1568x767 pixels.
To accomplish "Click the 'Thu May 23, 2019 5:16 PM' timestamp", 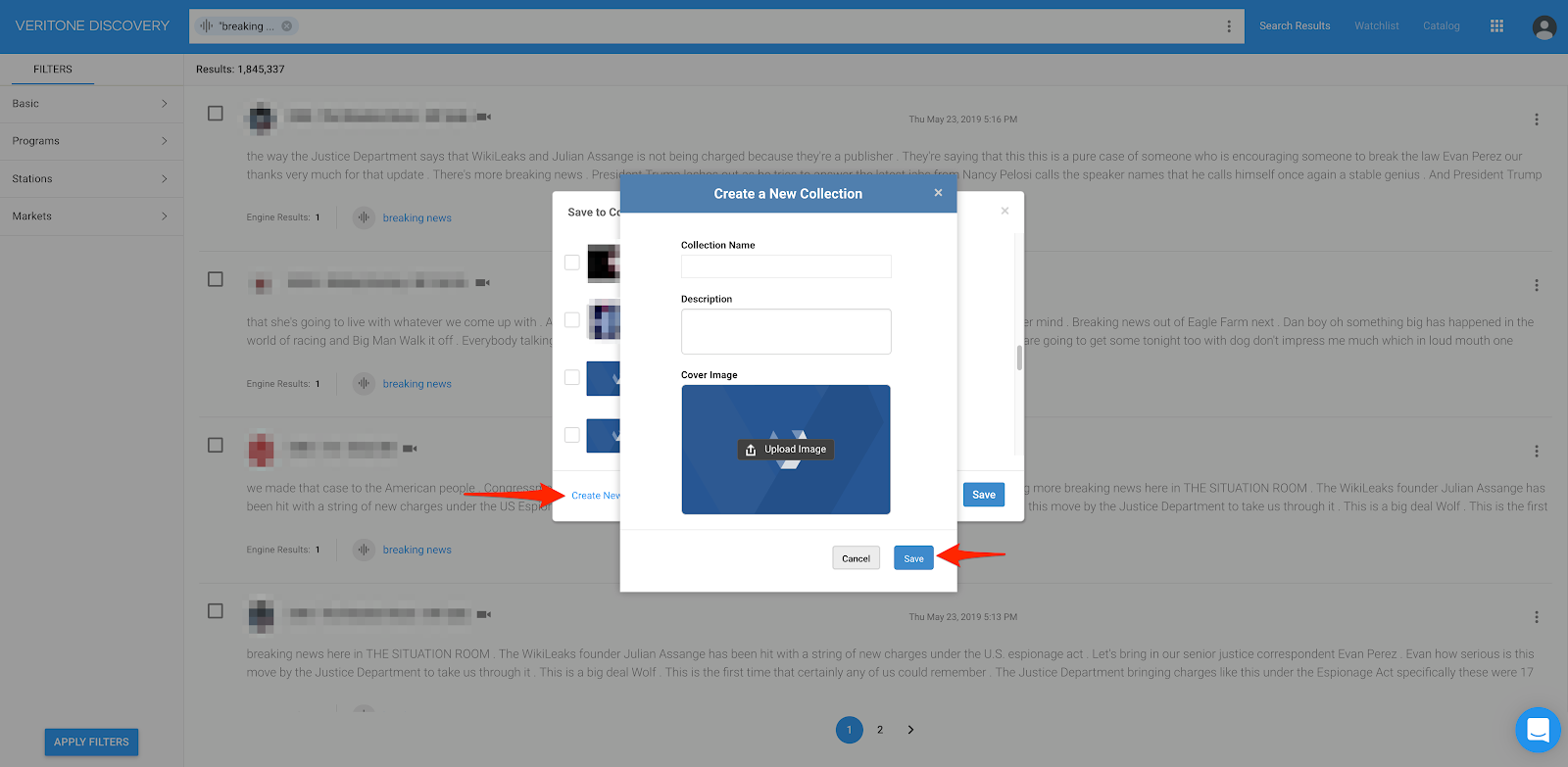I will (962, 120).
